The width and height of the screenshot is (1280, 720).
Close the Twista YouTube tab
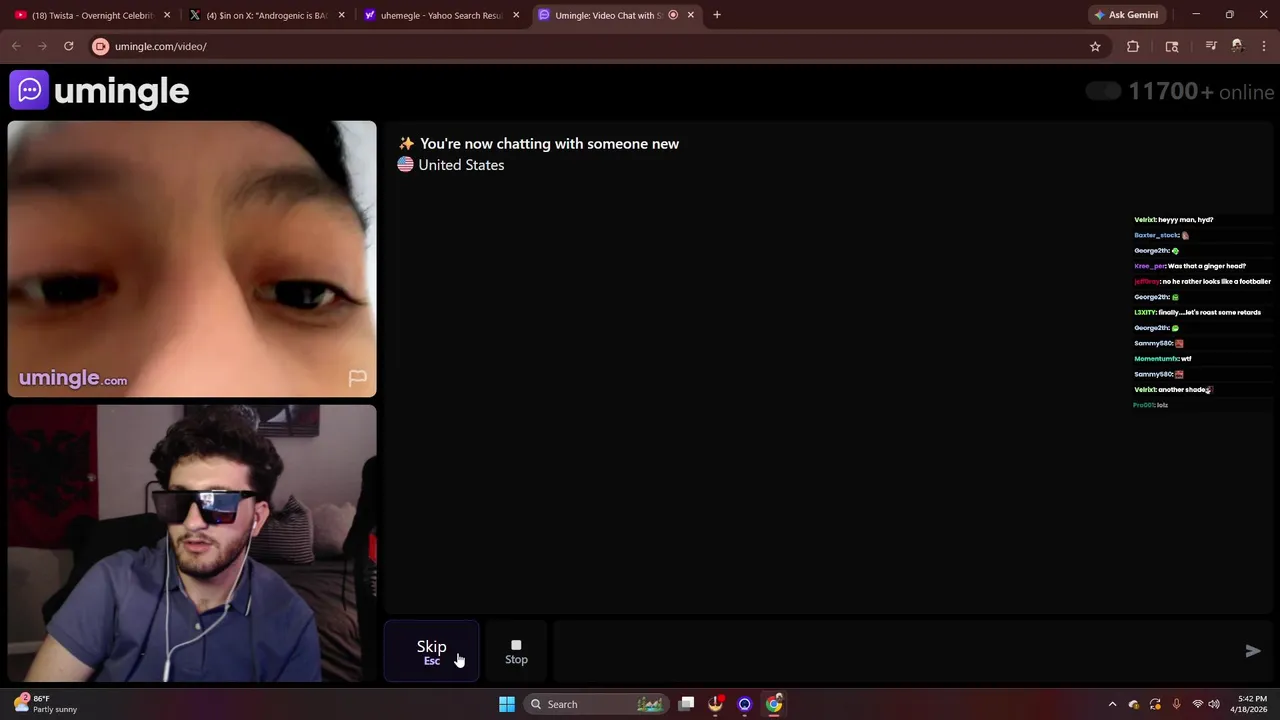(x=167, y=15)
